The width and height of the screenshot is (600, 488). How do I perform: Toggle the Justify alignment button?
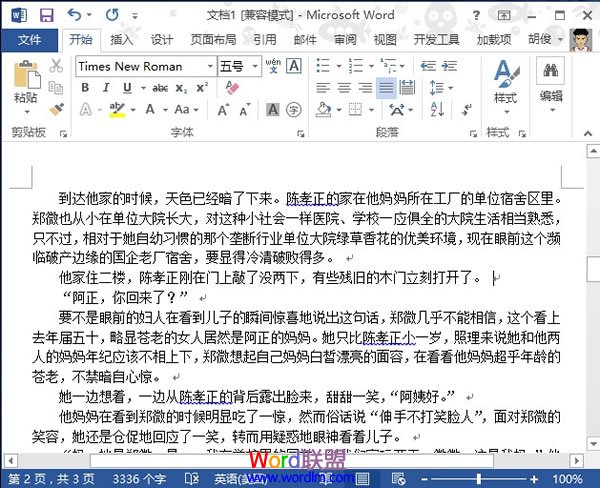coord(386,88)
